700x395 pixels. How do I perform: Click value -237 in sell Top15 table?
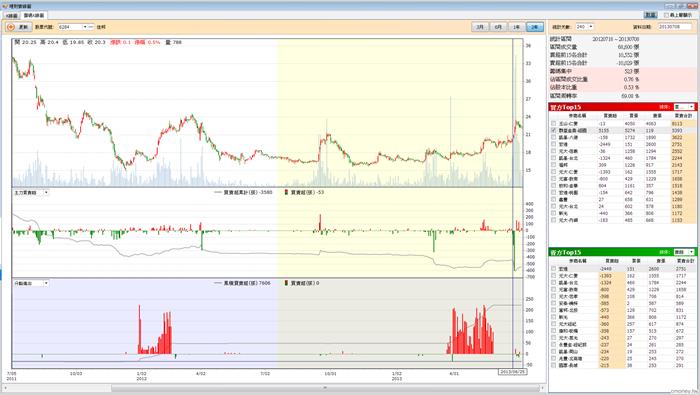[x=605, y=345]
